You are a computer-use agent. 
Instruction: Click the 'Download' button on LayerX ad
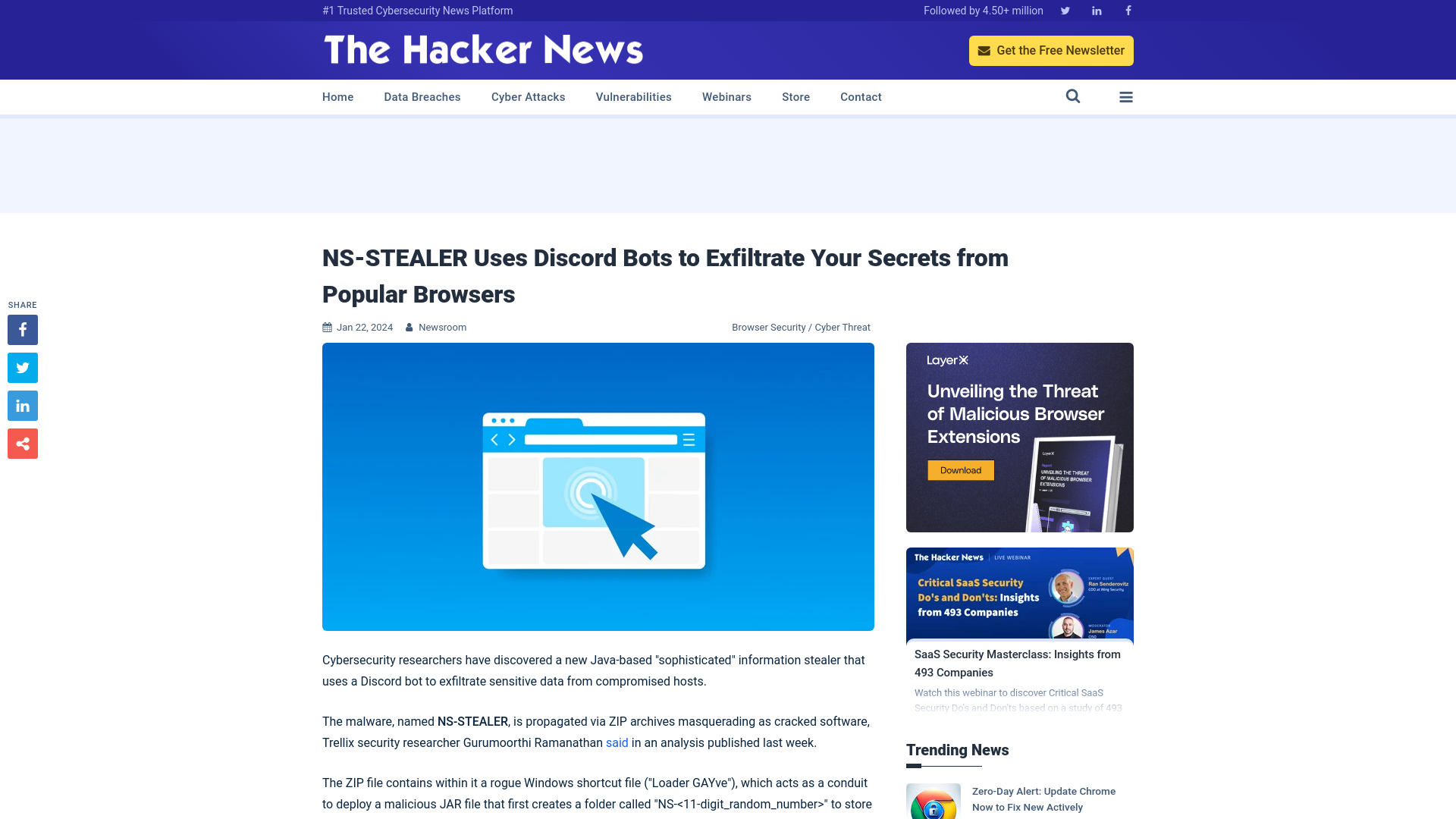click(960, 470)
